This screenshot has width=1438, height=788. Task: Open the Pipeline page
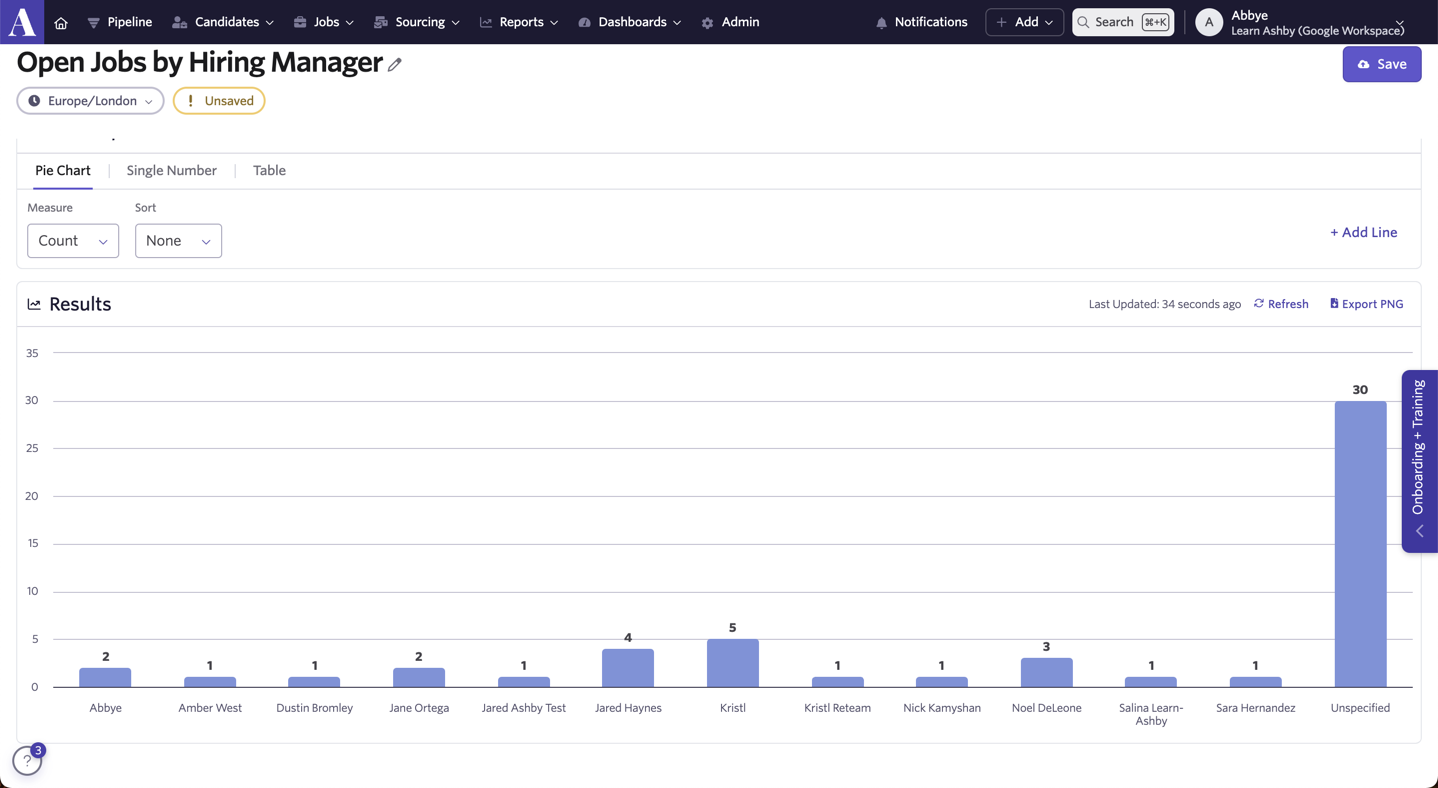[x=120, y=22]
